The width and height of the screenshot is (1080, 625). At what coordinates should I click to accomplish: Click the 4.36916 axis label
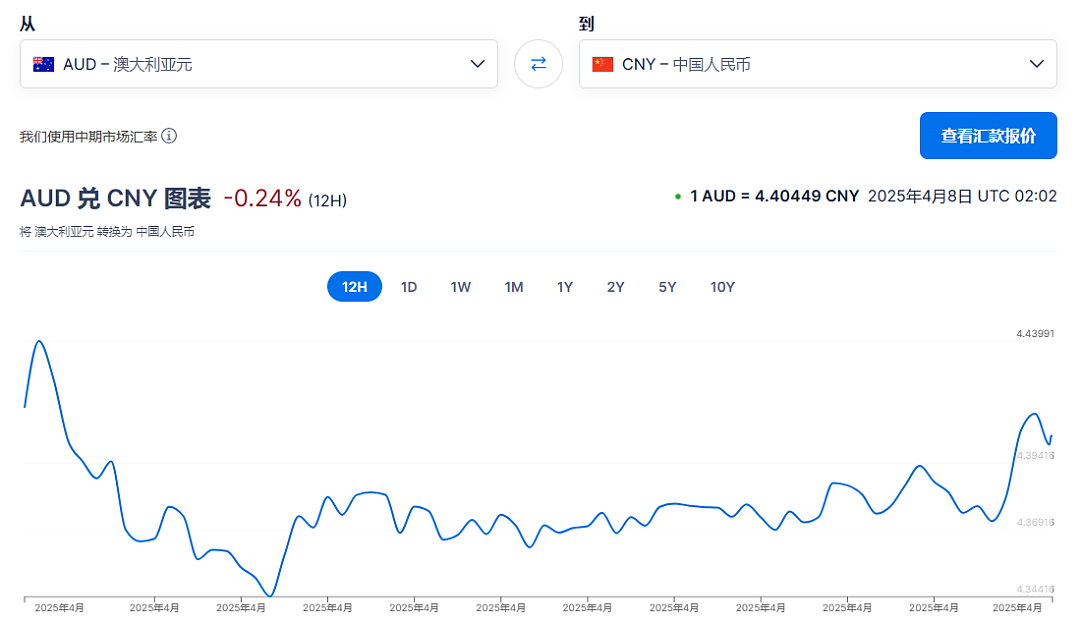[x=1035, y=522]
